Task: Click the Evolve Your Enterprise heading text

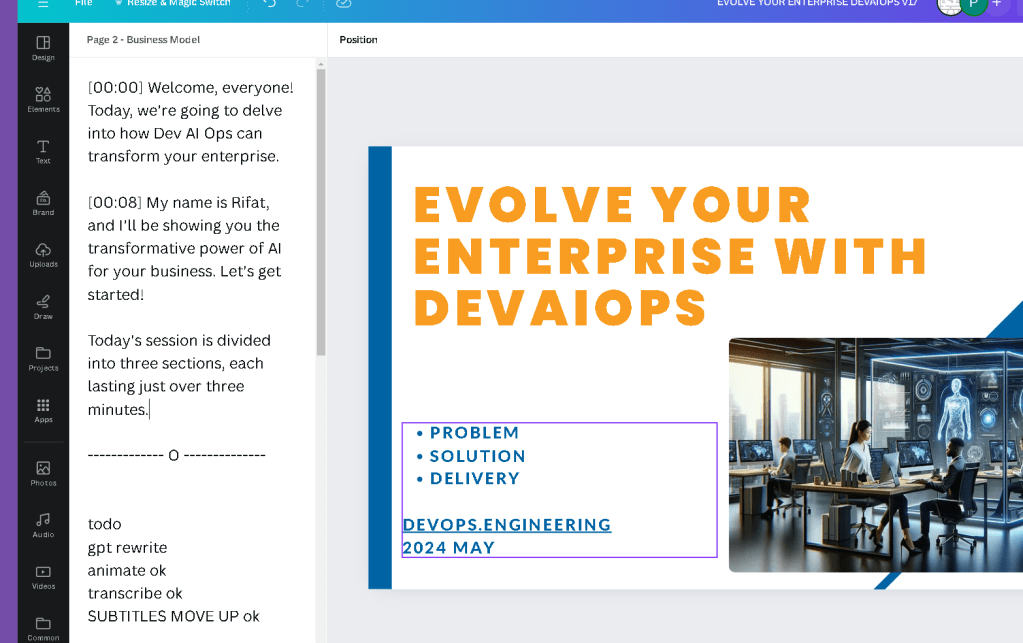Action: pyautogui.click(x=670, y=256)
